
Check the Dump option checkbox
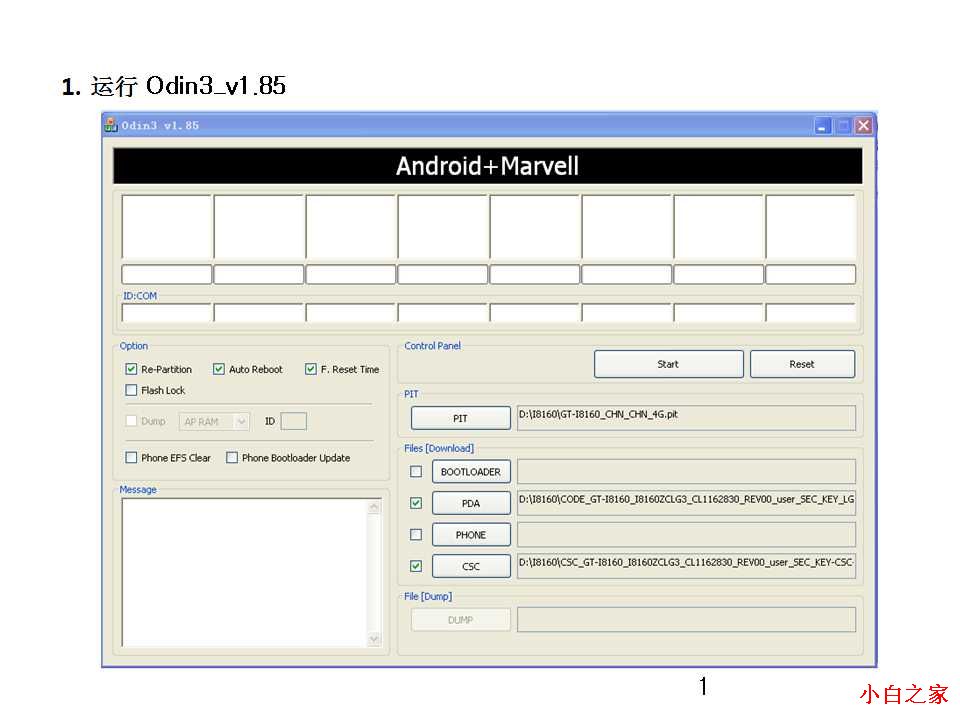click(x=131, y=421)
